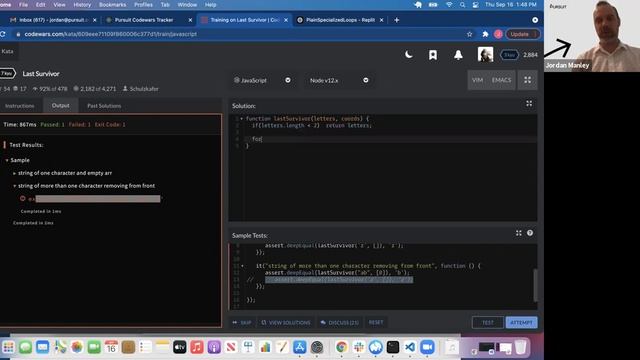Open the Profiles menu

[143, 5]
